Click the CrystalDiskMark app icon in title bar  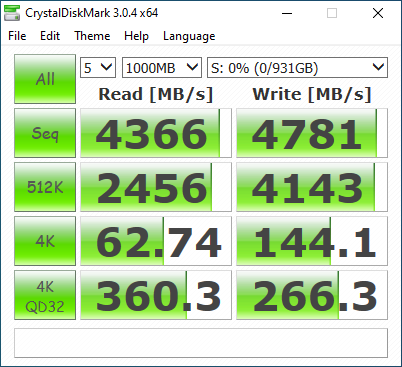click(12, 13)
